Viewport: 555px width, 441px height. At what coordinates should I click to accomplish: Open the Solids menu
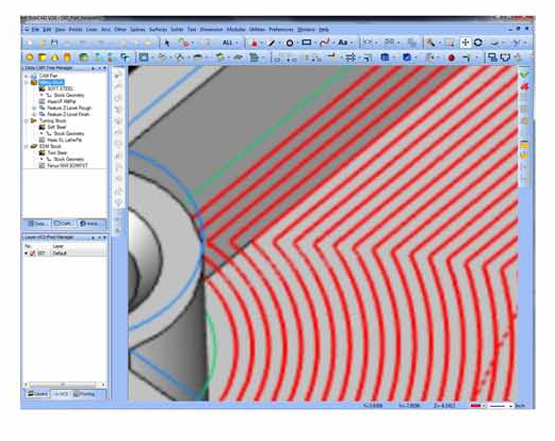click(177, 30)
